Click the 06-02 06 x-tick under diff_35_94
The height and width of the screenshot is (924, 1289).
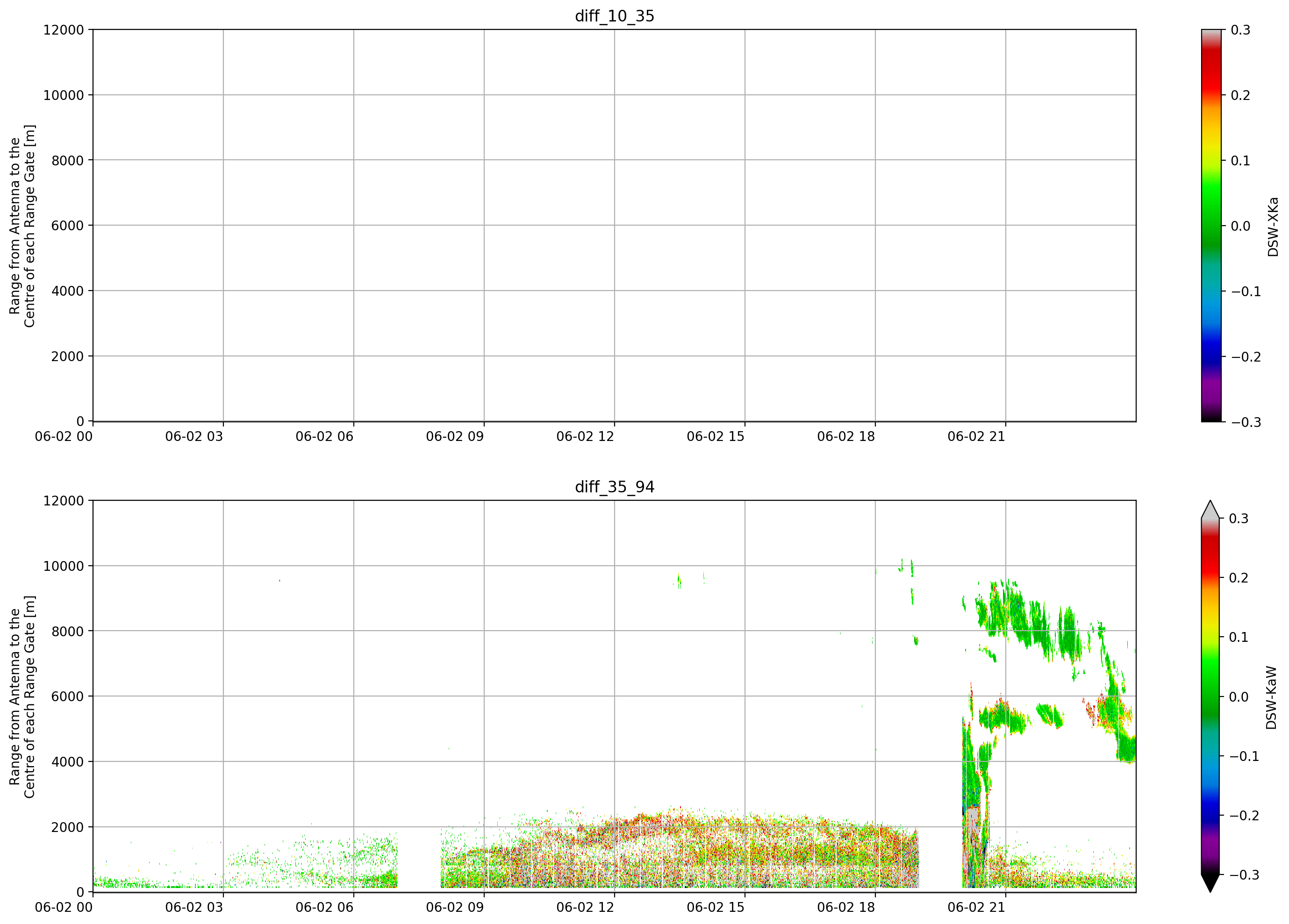pos(324,907)
